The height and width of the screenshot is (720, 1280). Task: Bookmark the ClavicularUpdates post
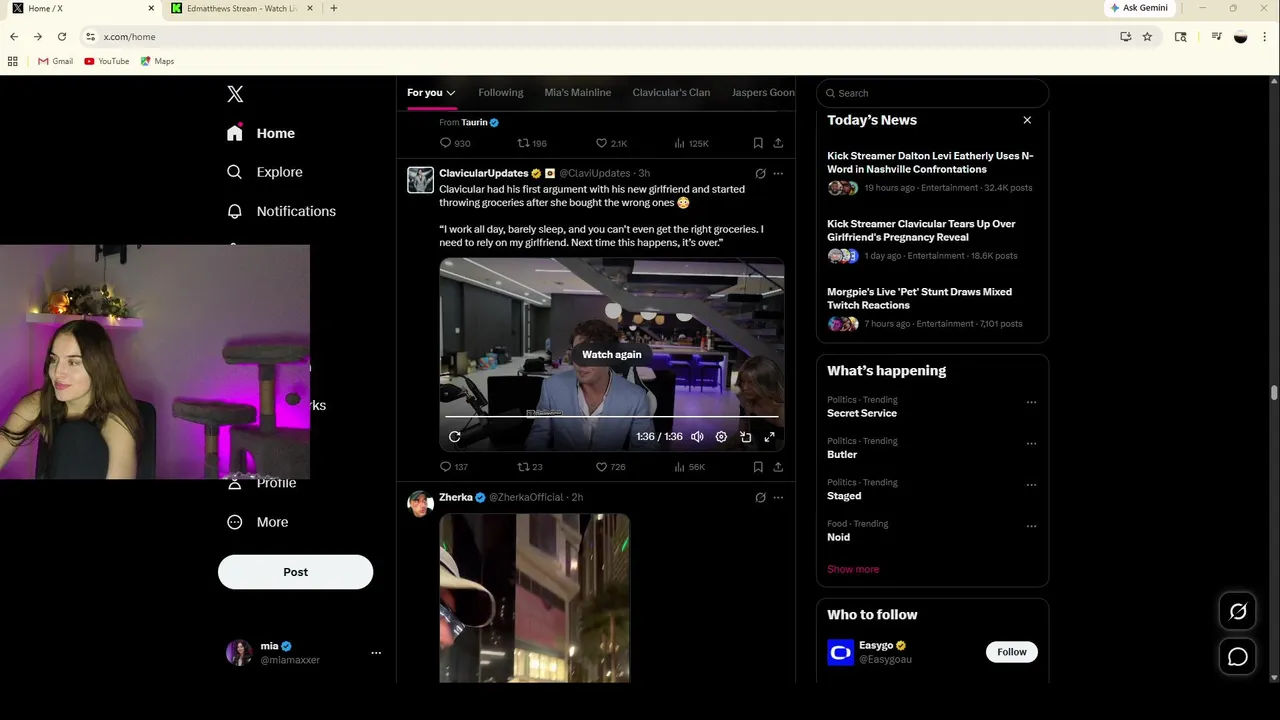[x=758, y=467]
